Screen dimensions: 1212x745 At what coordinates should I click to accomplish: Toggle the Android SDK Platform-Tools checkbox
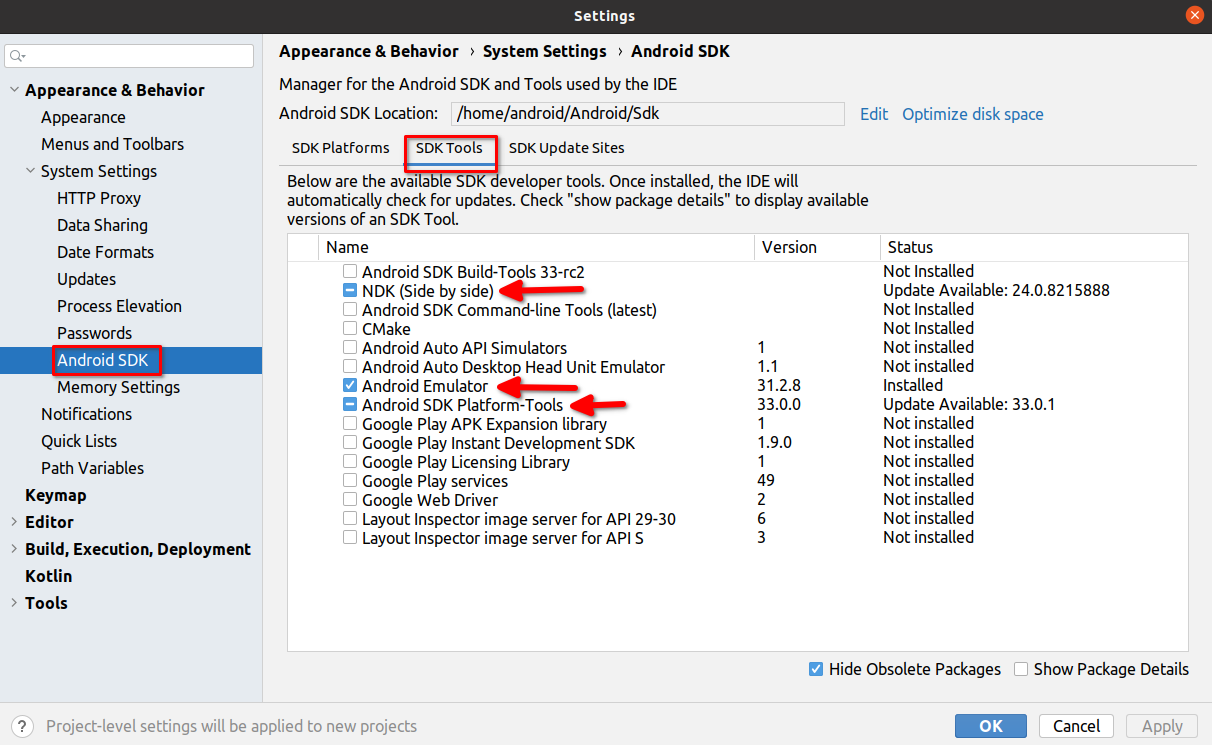tap(350, 404)
